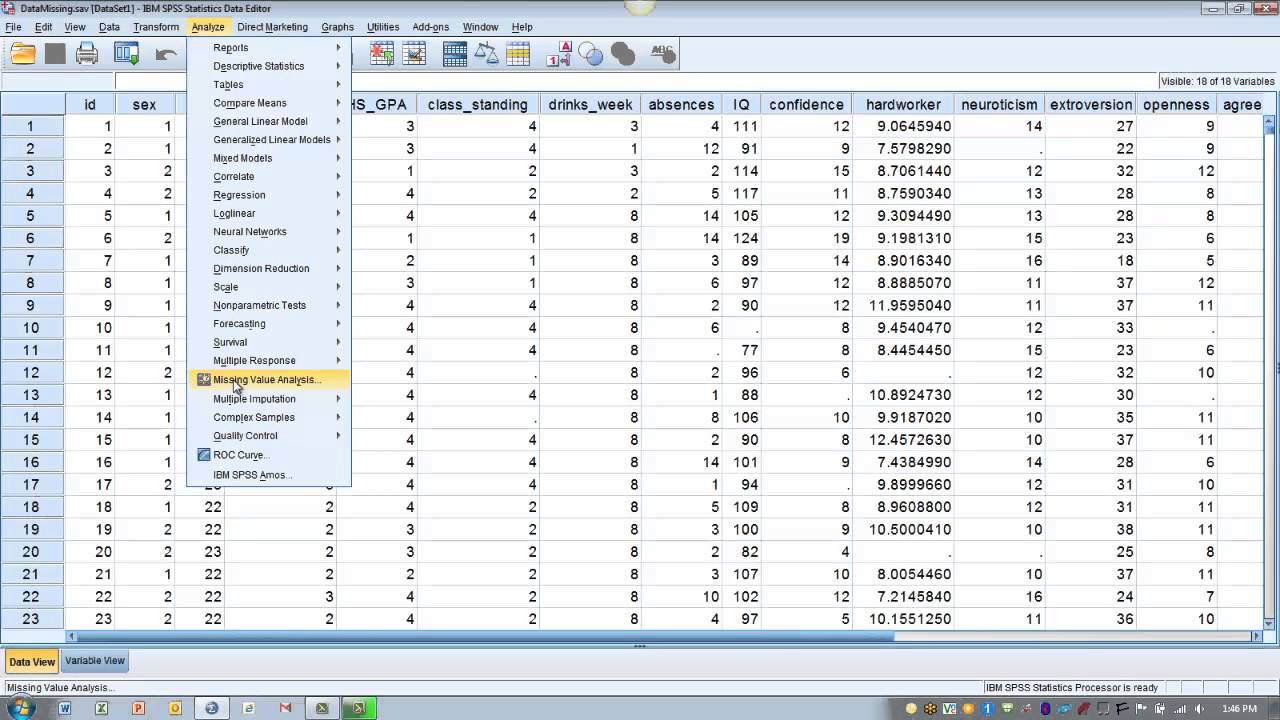Select the class_standing column header
Screen dimensions: 1280x720
[x=477, y=104]
